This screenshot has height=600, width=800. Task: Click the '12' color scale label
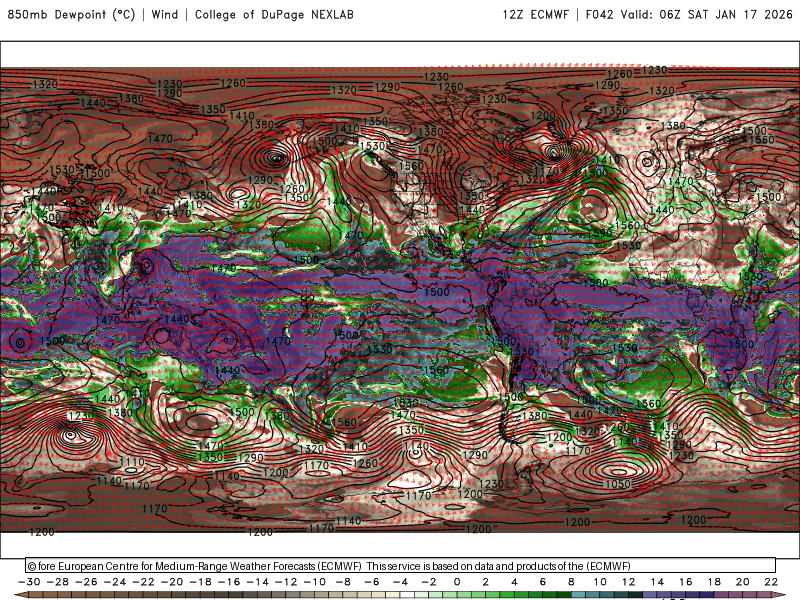click(629, 582)
